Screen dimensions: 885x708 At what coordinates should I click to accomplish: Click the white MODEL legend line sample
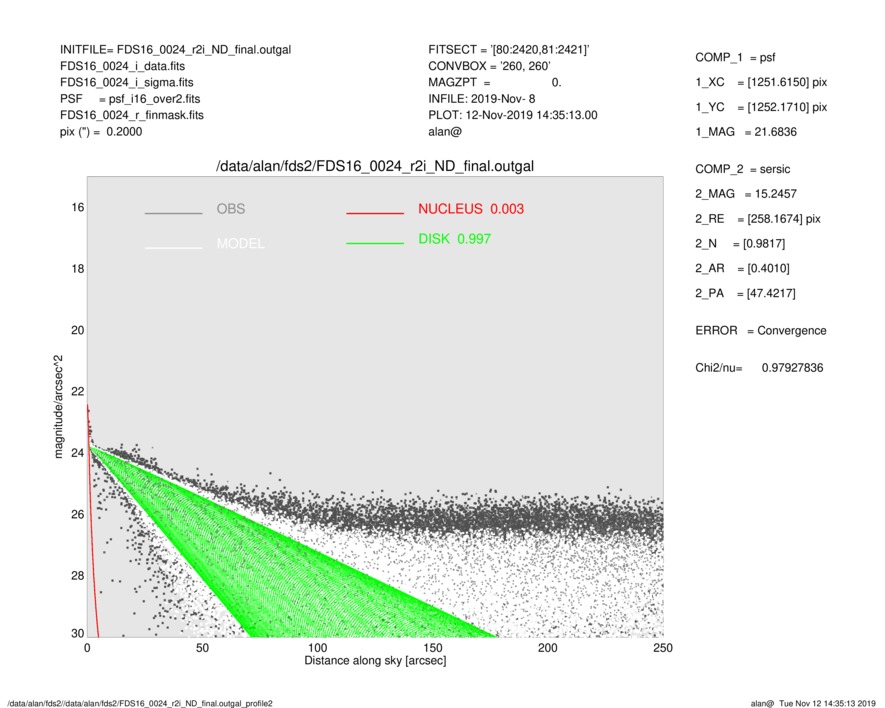pyautogui.click(x=173, y=247)
